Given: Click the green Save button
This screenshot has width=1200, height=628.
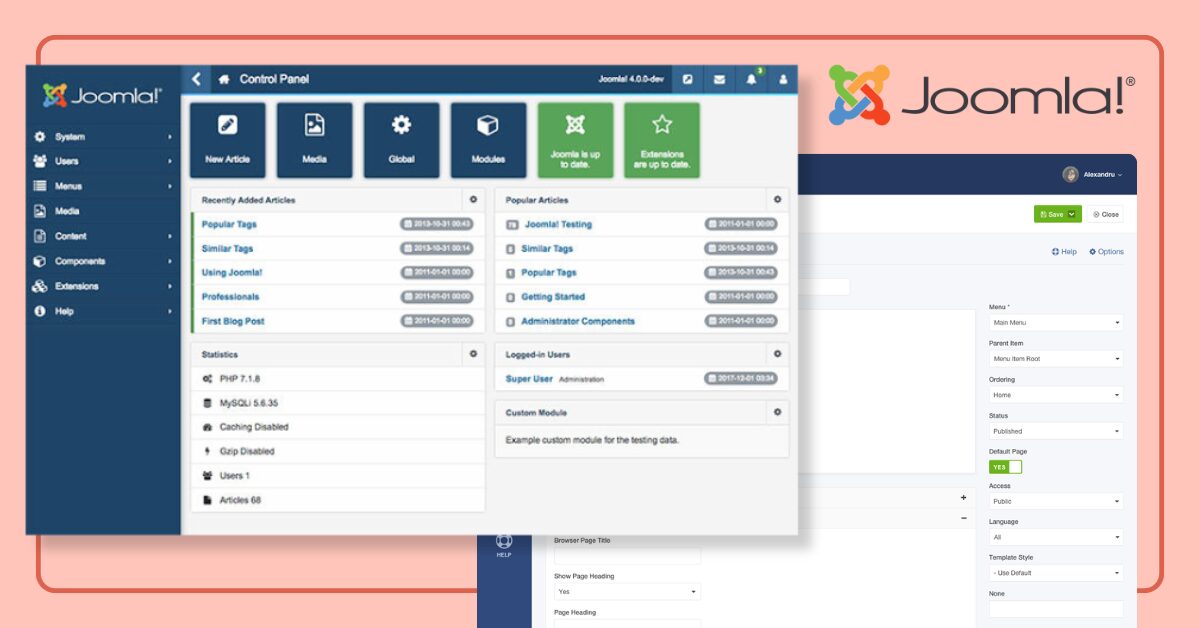Looking at the screenshot, I should click(x=1050, y=214).
